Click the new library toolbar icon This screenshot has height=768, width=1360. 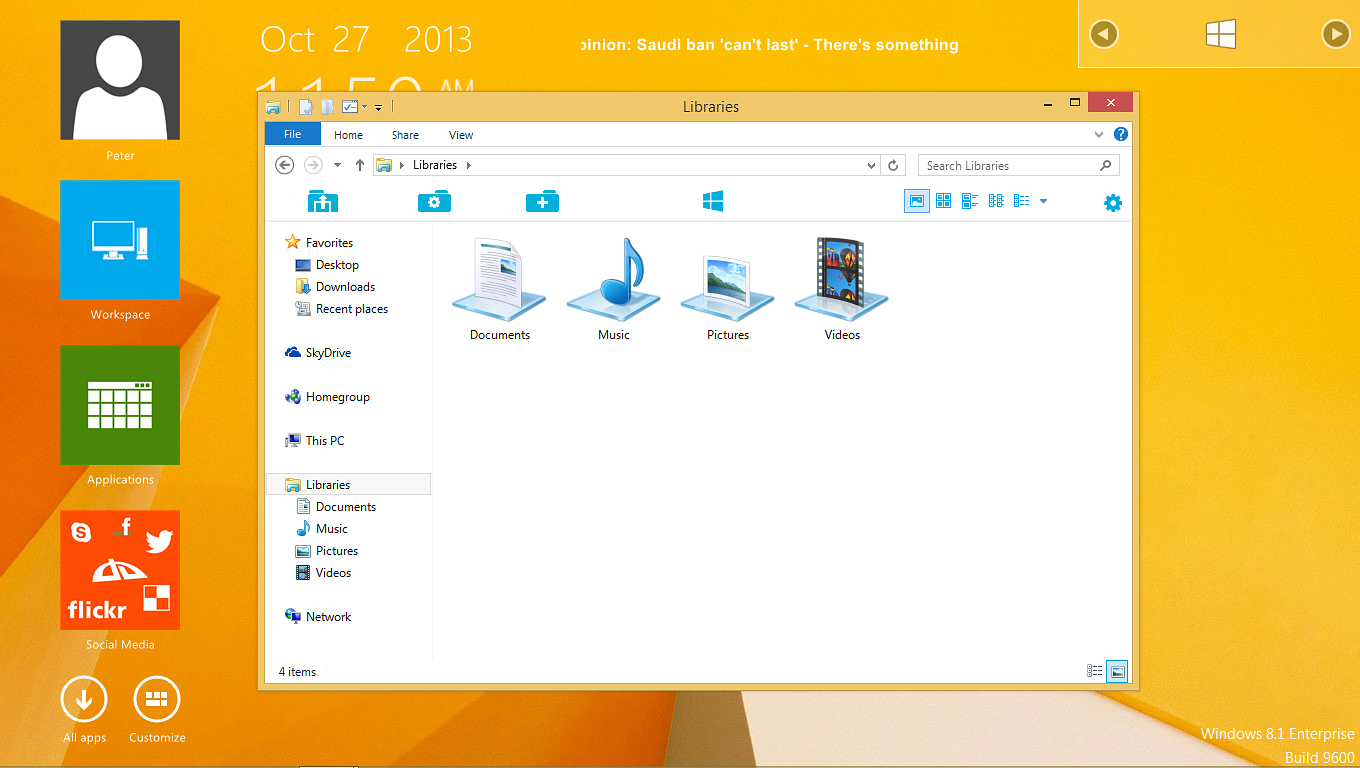click(x=542, y=200)
